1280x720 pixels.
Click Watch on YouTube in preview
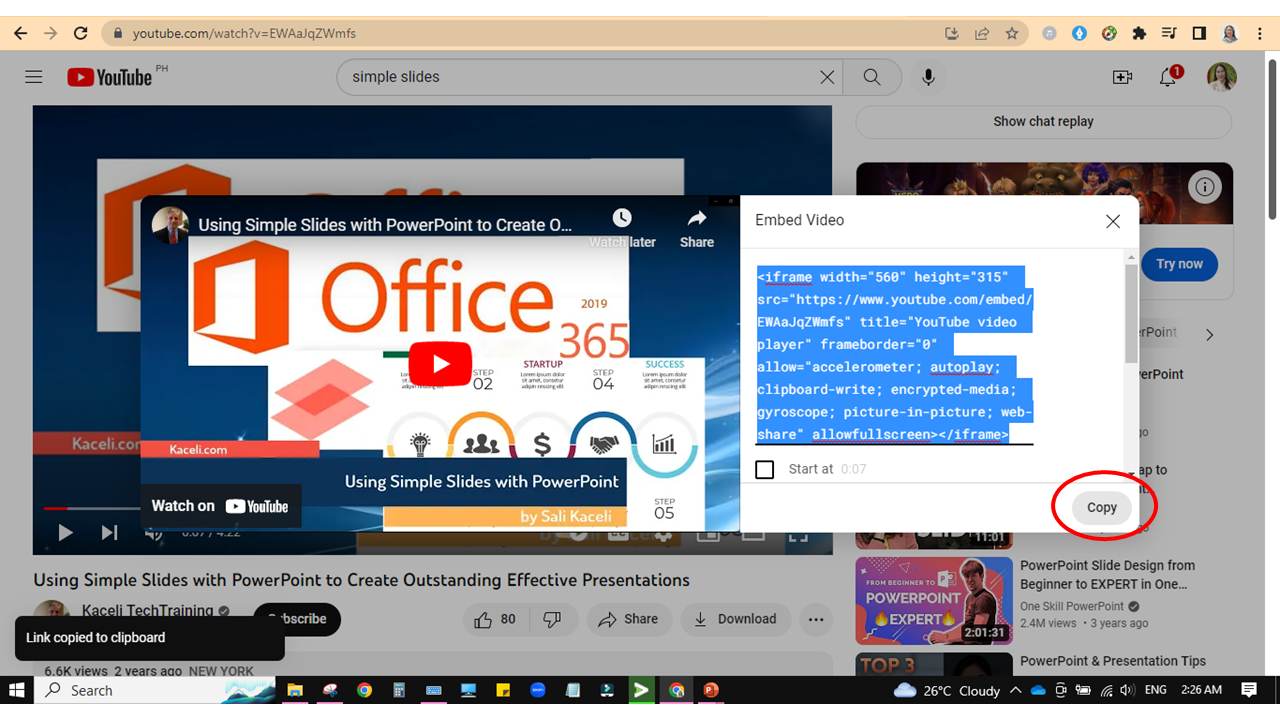tap(220, 506)
